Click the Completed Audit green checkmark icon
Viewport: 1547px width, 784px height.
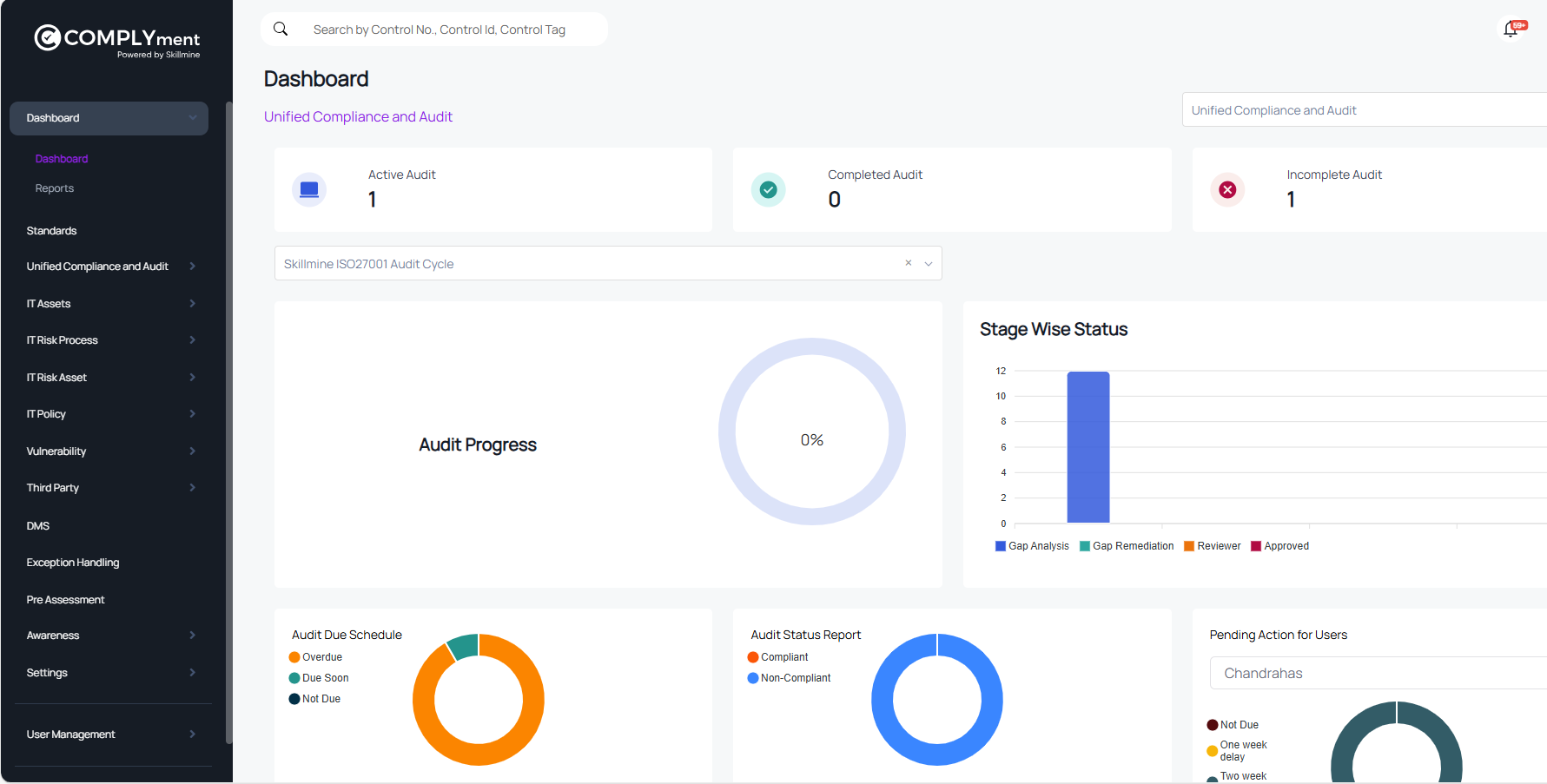click(768, 189)
